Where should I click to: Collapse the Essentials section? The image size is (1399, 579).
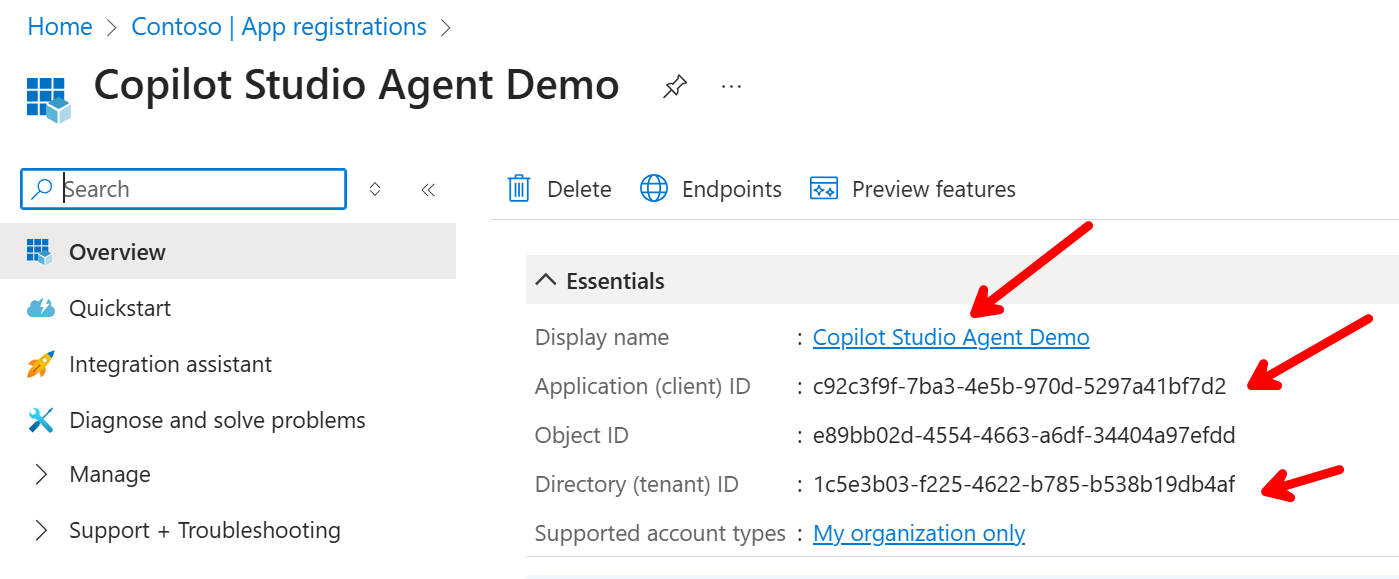click(545, 281)
